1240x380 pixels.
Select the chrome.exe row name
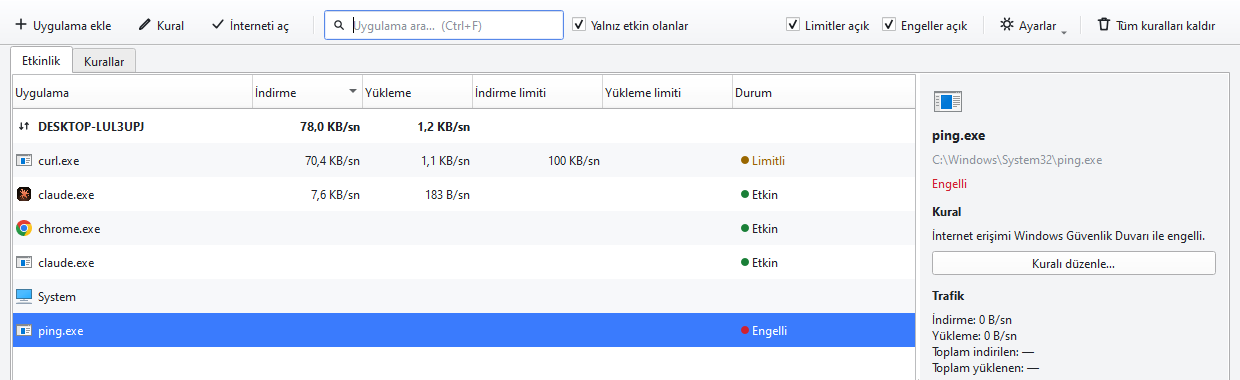pyautogui.click(x=69, y=229)
